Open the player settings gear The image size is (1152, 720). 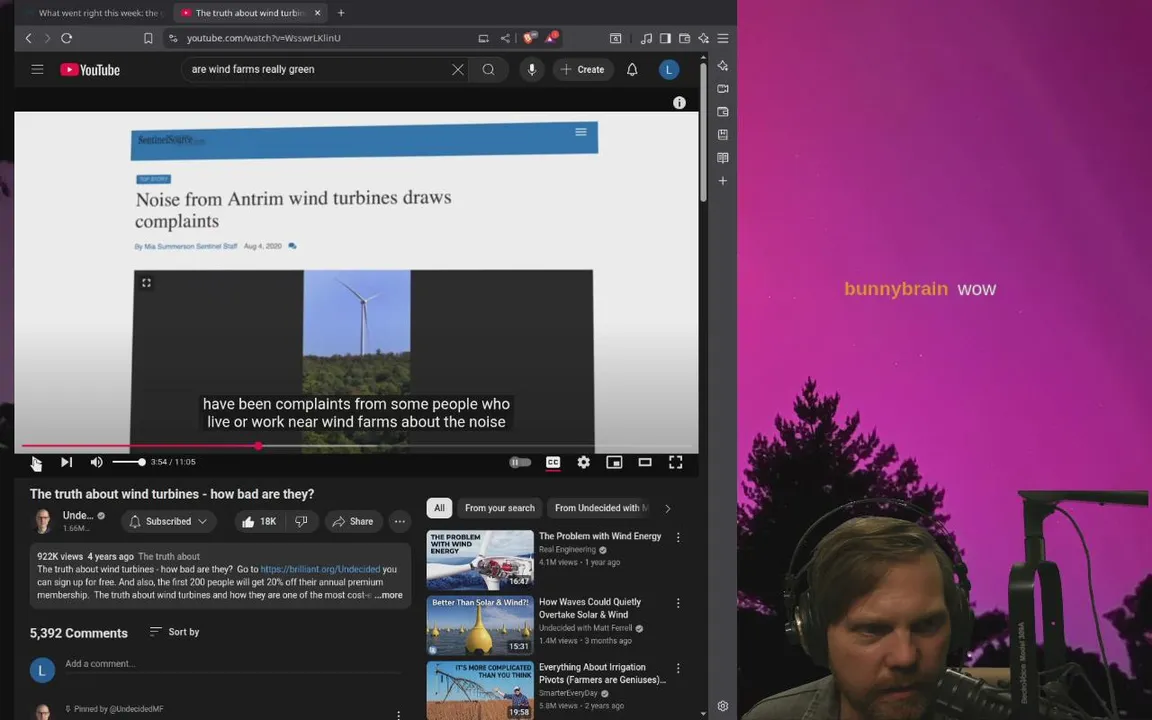[583, 462]
